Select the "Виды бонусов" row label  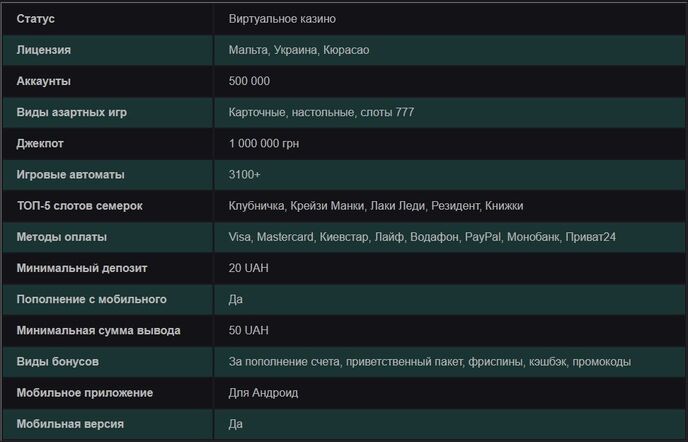point(58,361)
